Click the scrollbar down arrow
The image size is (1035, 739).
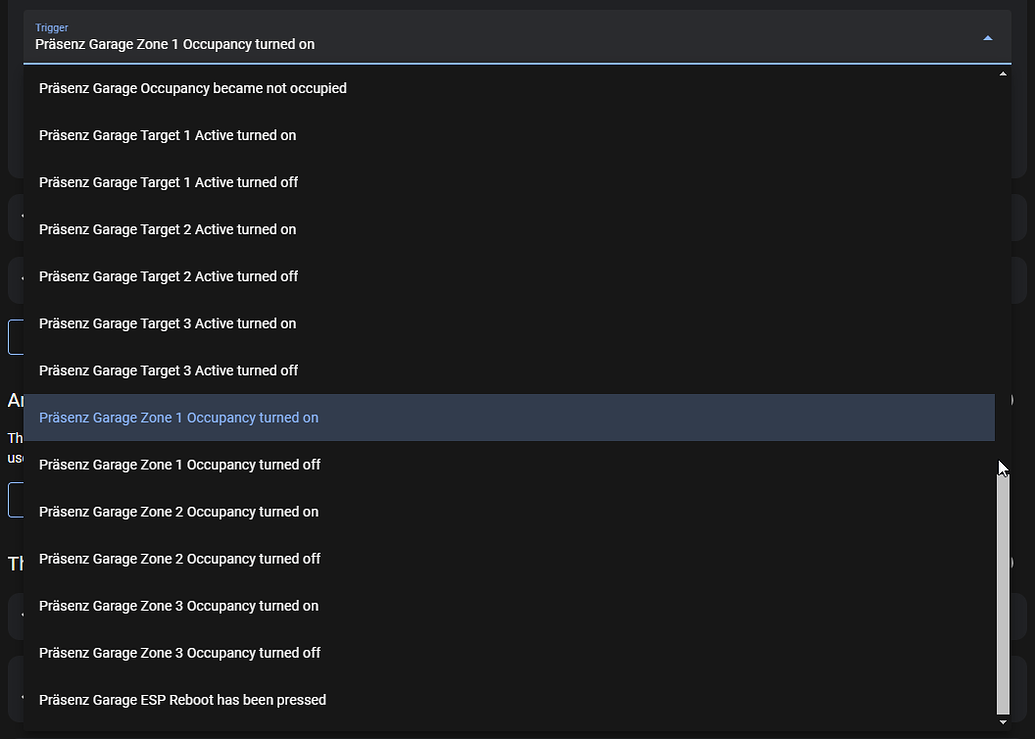coord(1002,721)
